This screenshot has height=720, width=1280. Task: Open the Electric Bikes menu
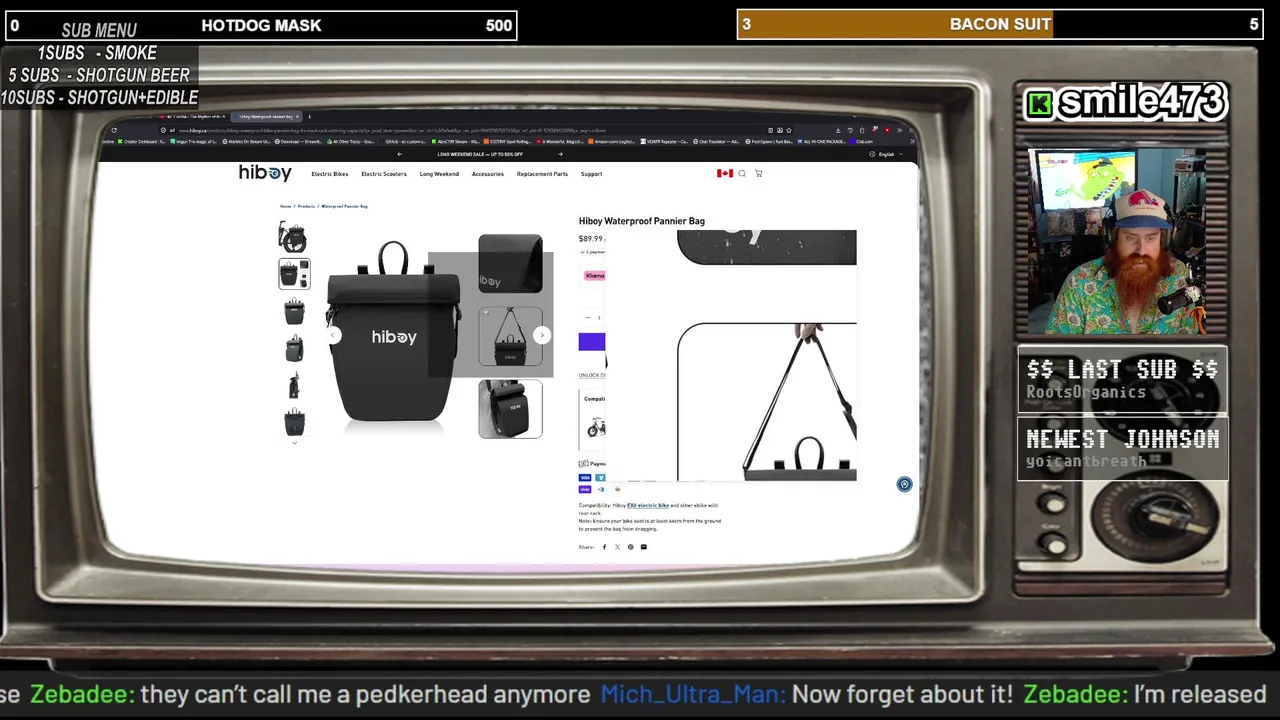pyautogui.click(x=330, y=174)
